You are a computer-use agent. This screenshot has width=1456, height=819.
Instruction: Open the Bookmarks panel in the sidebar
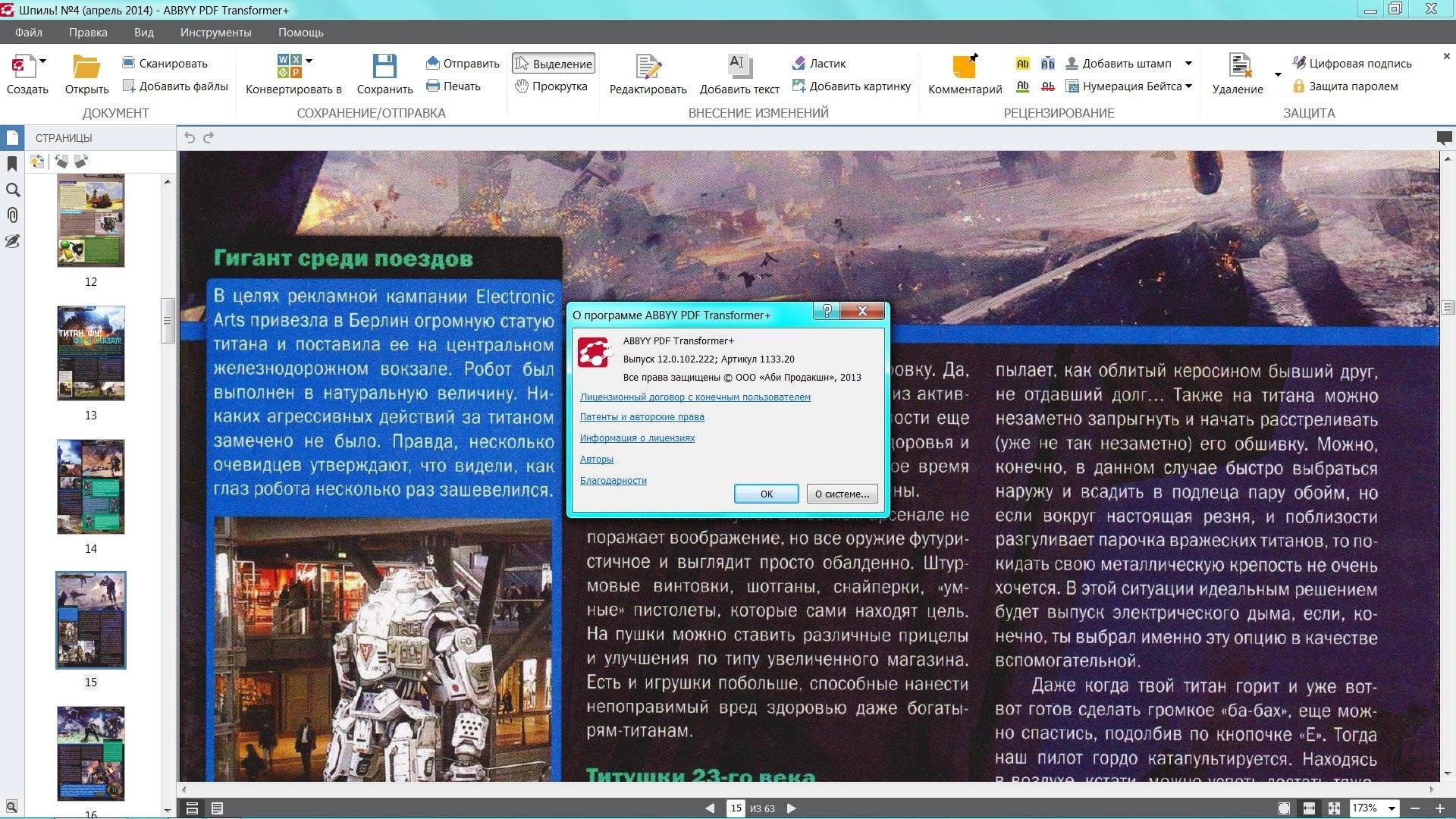pyautogui.click(x=12, y=164)
